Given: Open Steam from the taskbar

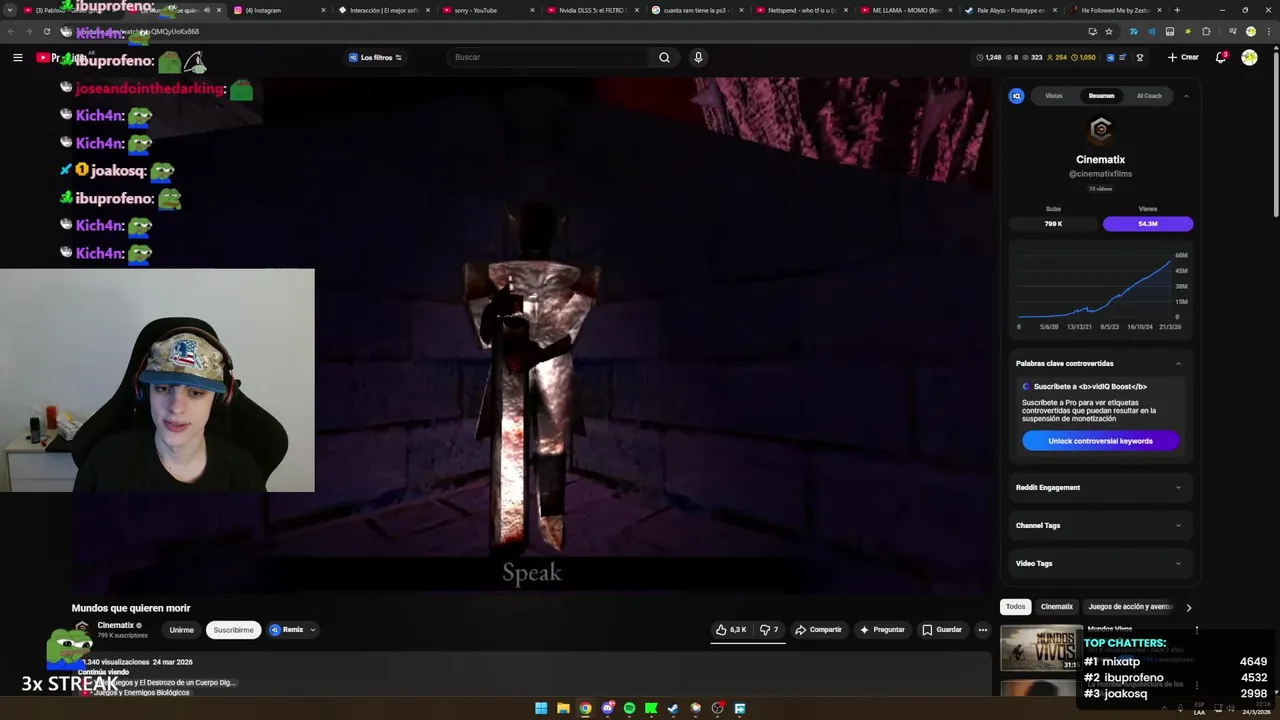Looking at the screenshot, I should [673, 708].
